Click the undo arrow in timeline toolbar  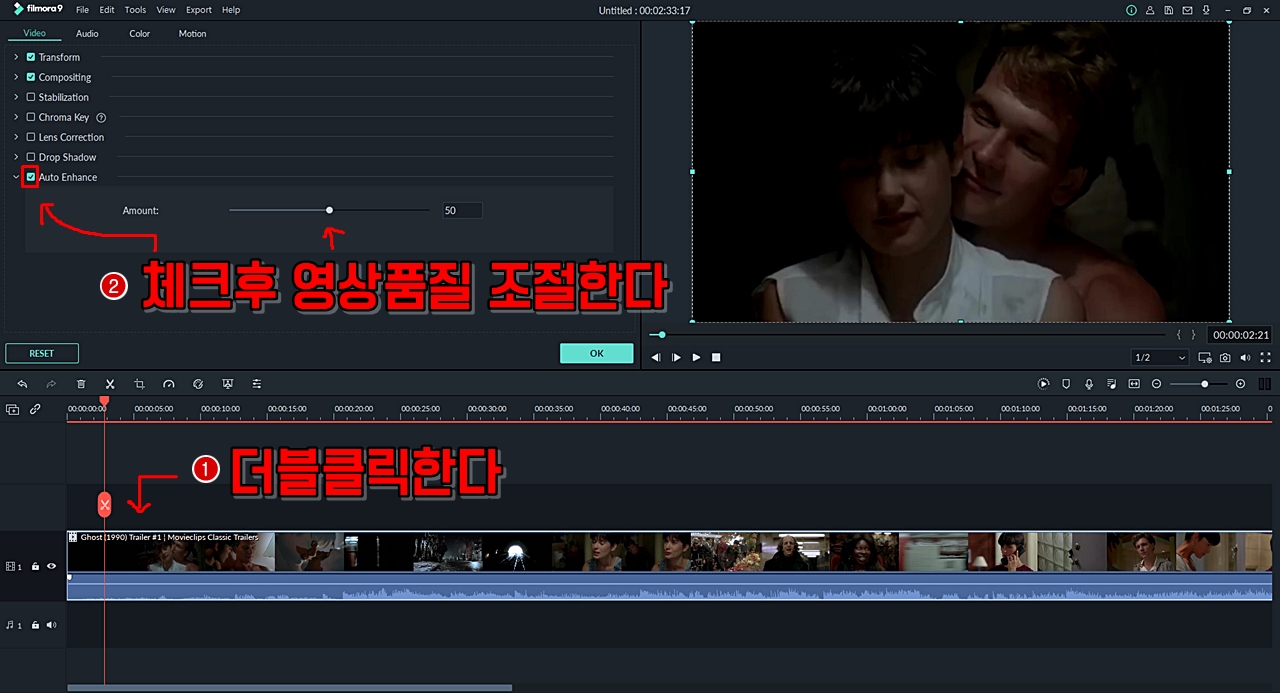click(22, 384)
